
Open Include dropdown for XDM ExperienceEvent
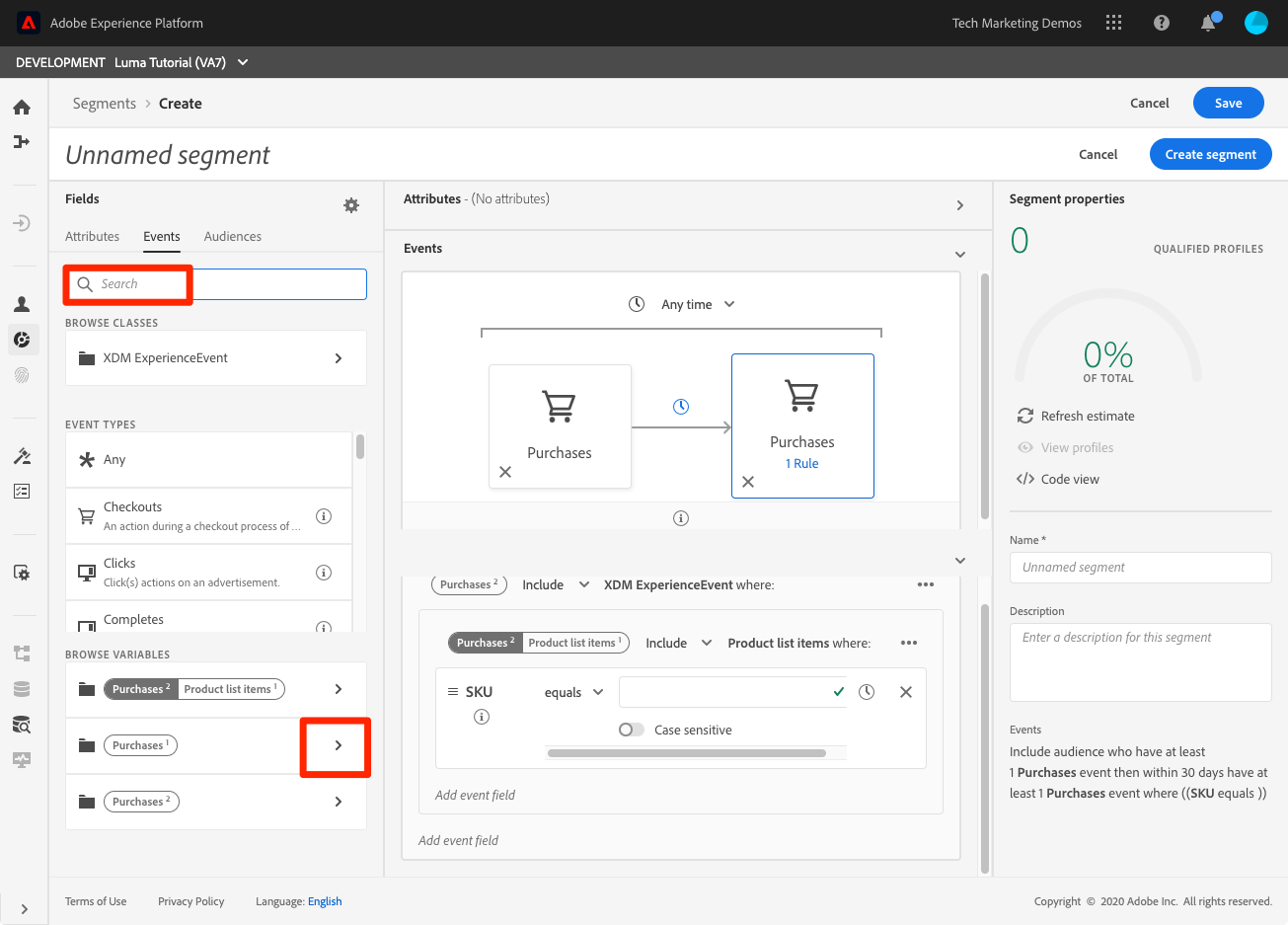(x=557, y=584)
